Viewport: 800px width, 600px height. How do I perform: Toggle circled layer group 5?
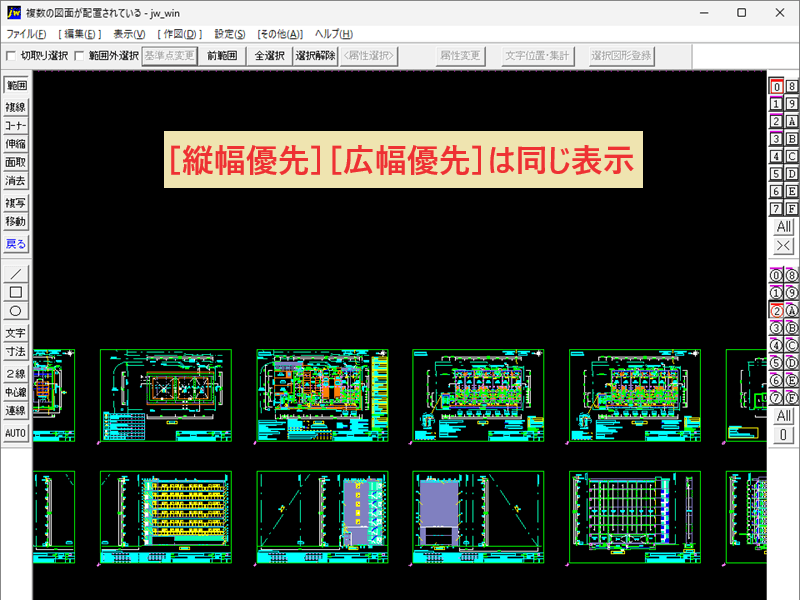[x=776, y=363]
